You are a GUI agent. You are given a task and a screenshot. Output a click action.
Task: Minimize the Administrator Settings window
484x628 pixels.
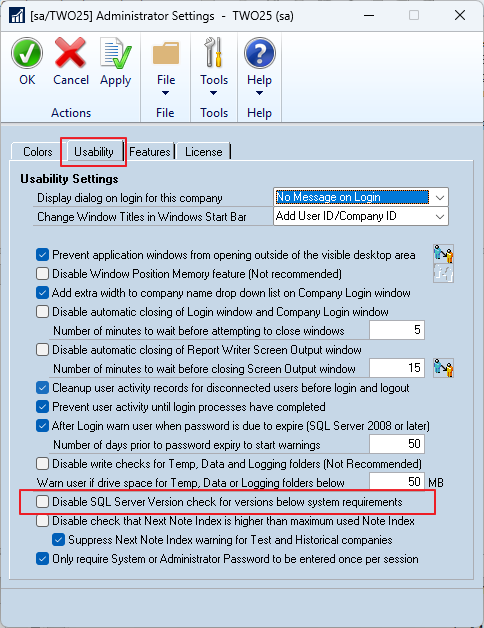(369, 15)
